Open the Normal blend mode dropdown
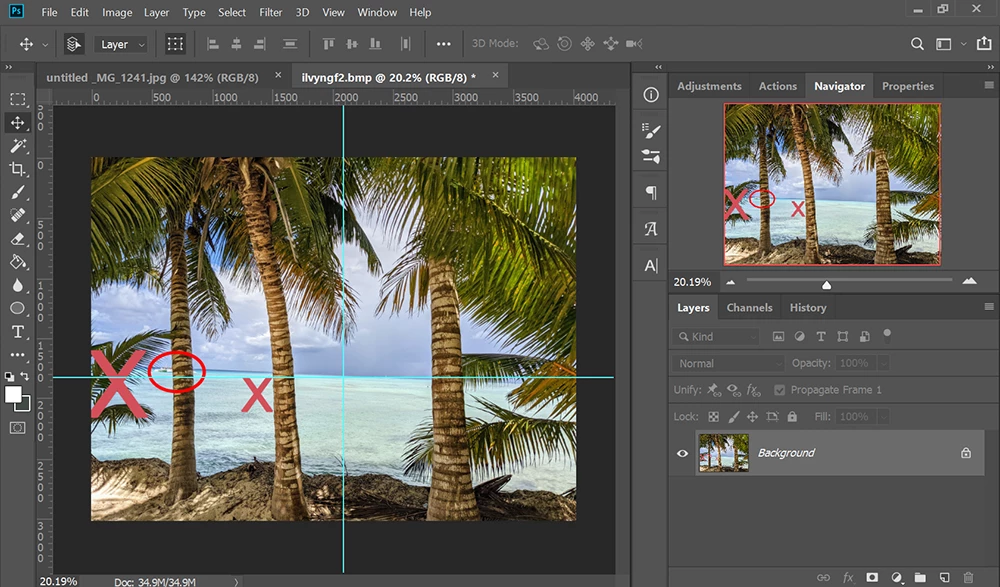Screen dimensions: 1000x587 point(728,363)
